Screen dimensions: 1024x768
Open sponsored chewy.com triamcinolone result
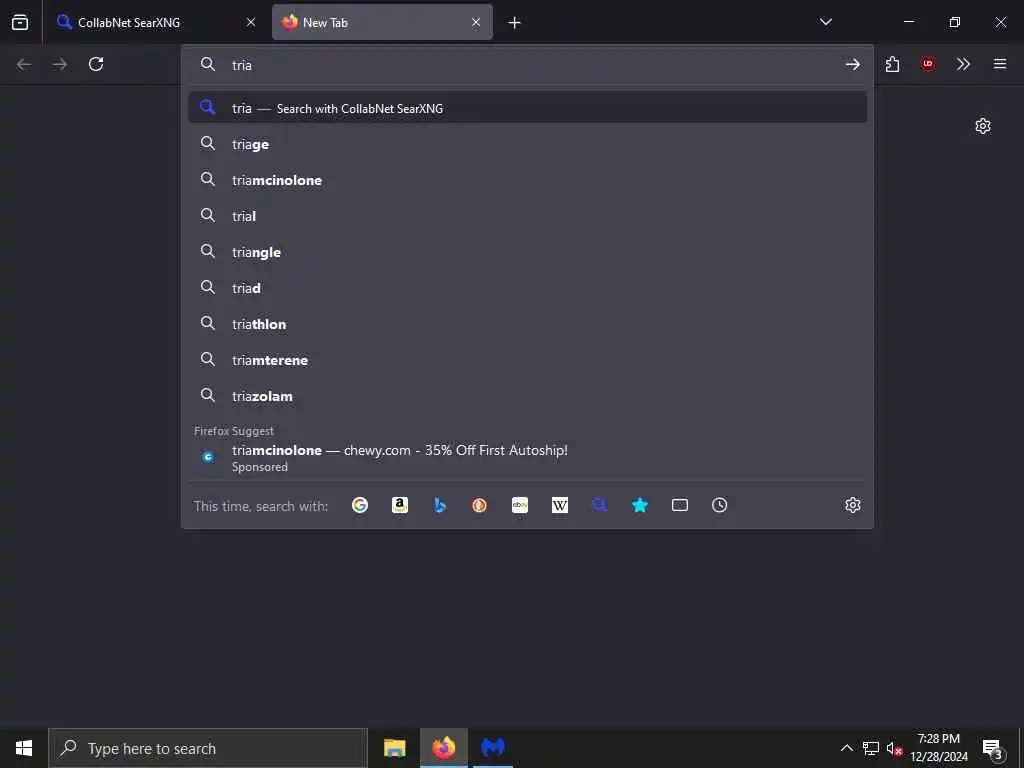point(528,458)
